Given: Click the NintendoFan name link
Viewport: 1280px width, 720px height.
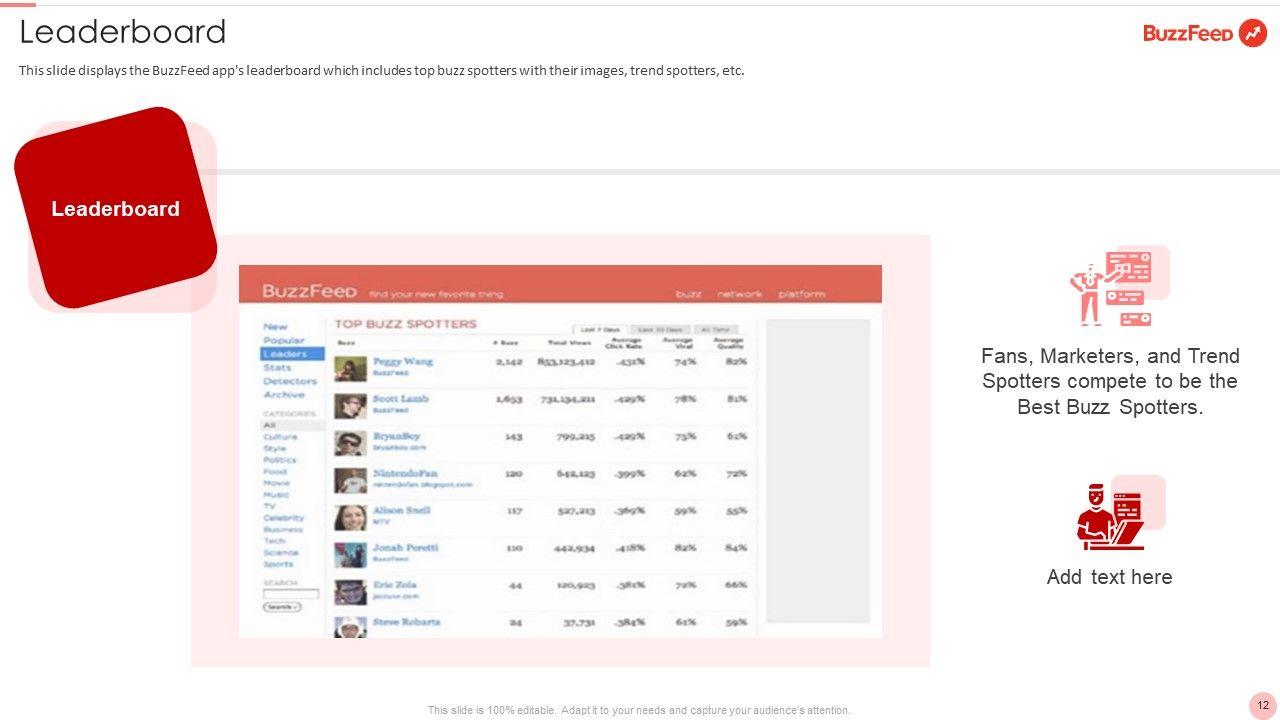Looking at the screenshot, I should pyautogui.click(x=405, y=473).
